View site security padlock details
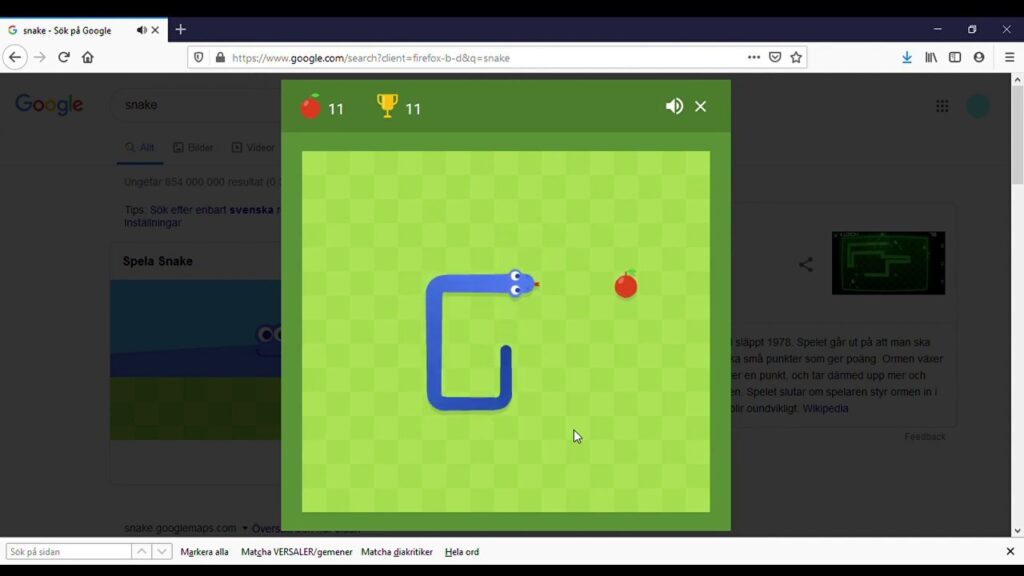The width and height of the screenshot is (1024, 576). [x=220, y=57]
